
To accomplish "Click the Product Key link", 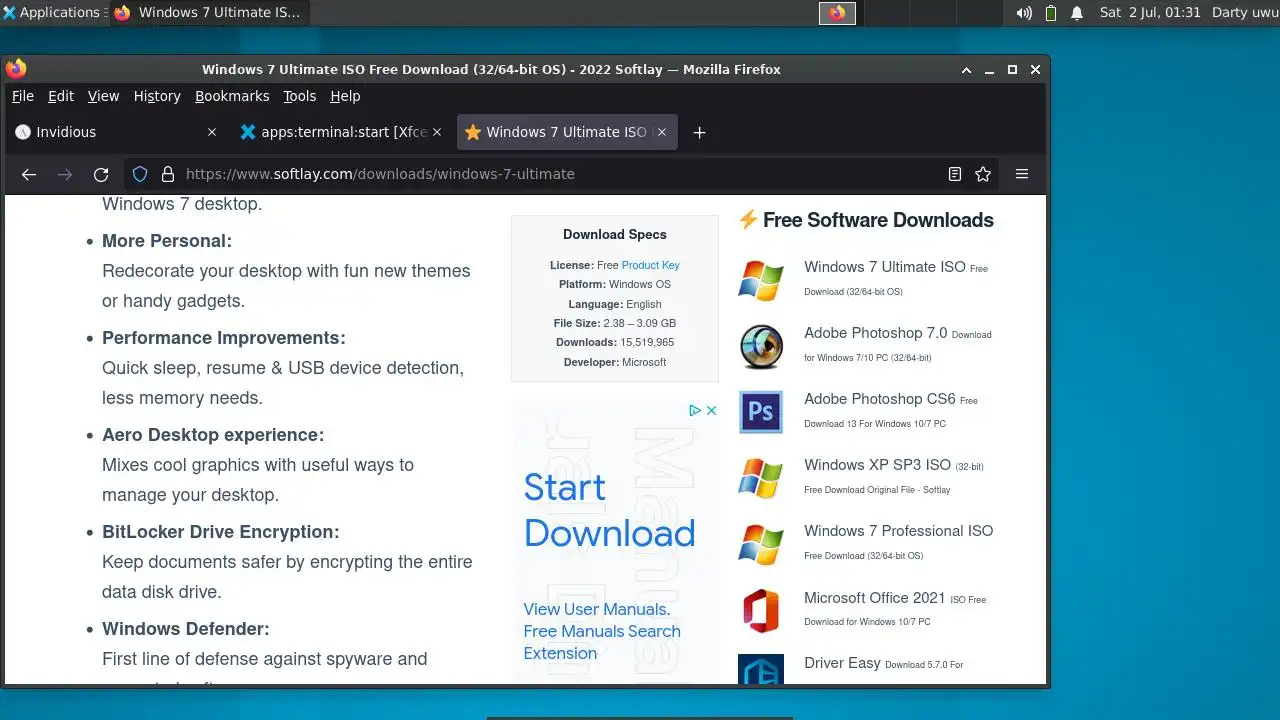I will point(650,265).
